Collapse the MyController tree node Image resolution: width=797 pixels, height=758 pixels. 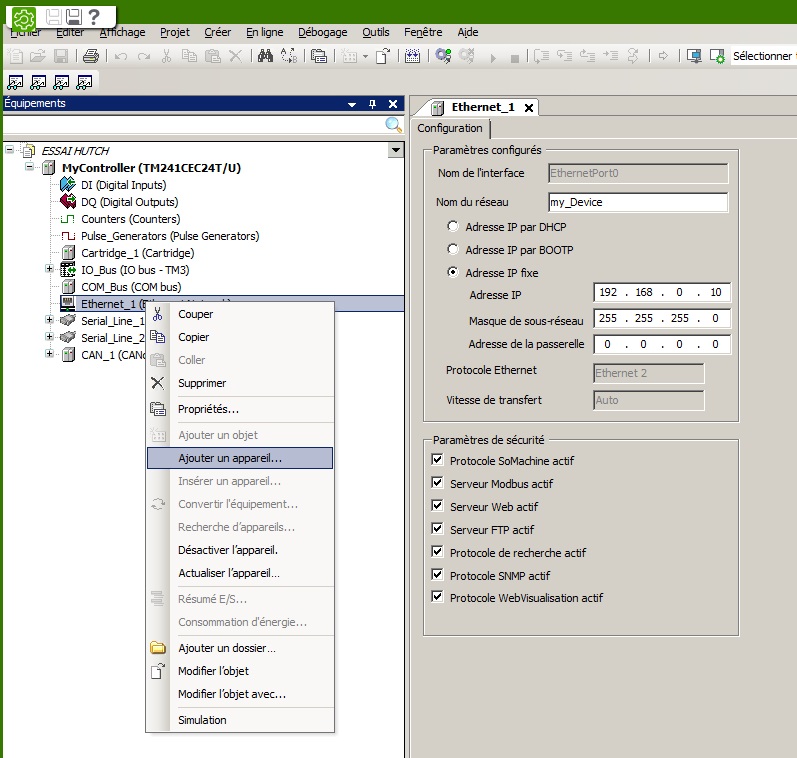(29, 168)
